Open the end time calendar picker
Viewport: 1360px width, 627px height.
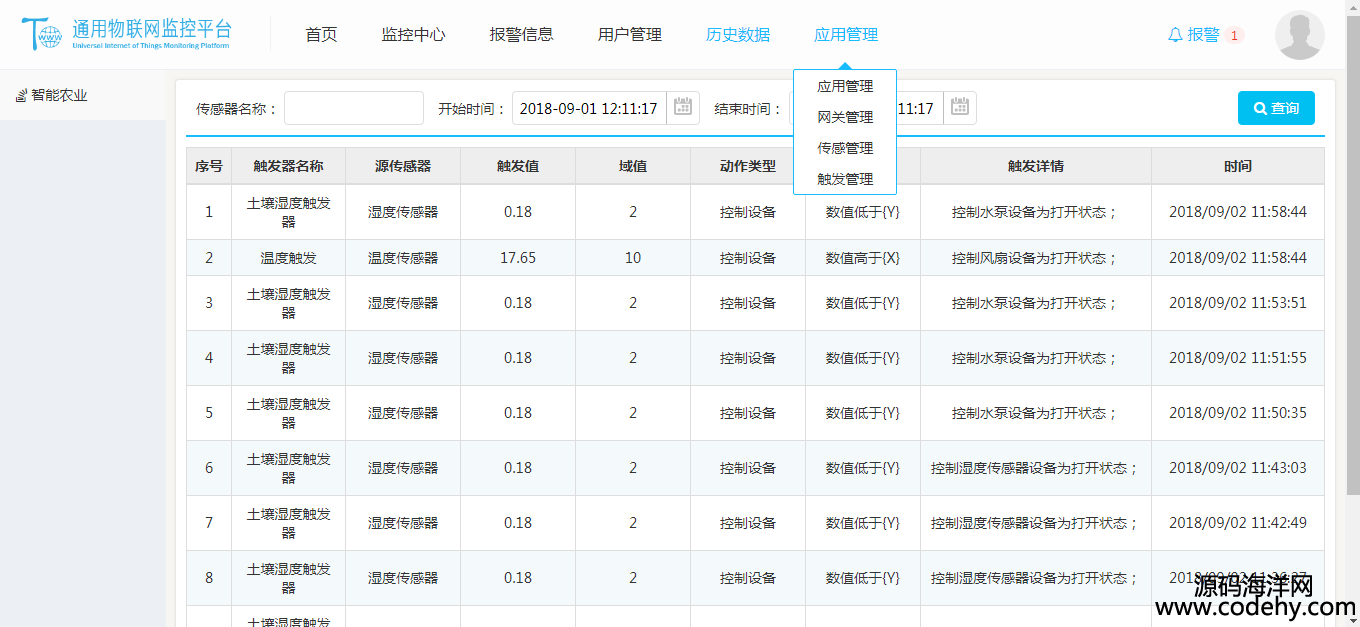(960, 107)
